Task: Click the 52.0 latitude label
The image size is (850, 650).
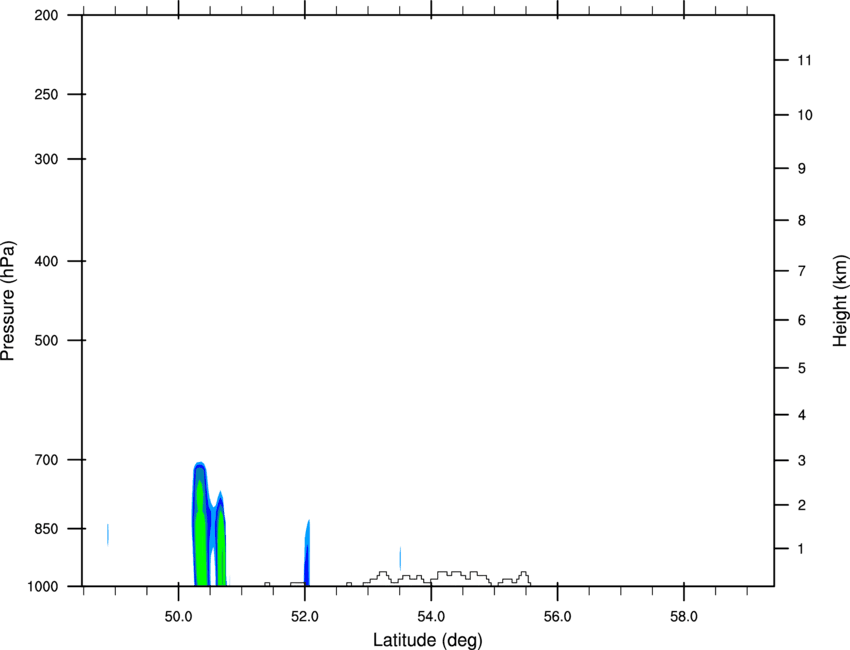Action: [x=305, y=617]
